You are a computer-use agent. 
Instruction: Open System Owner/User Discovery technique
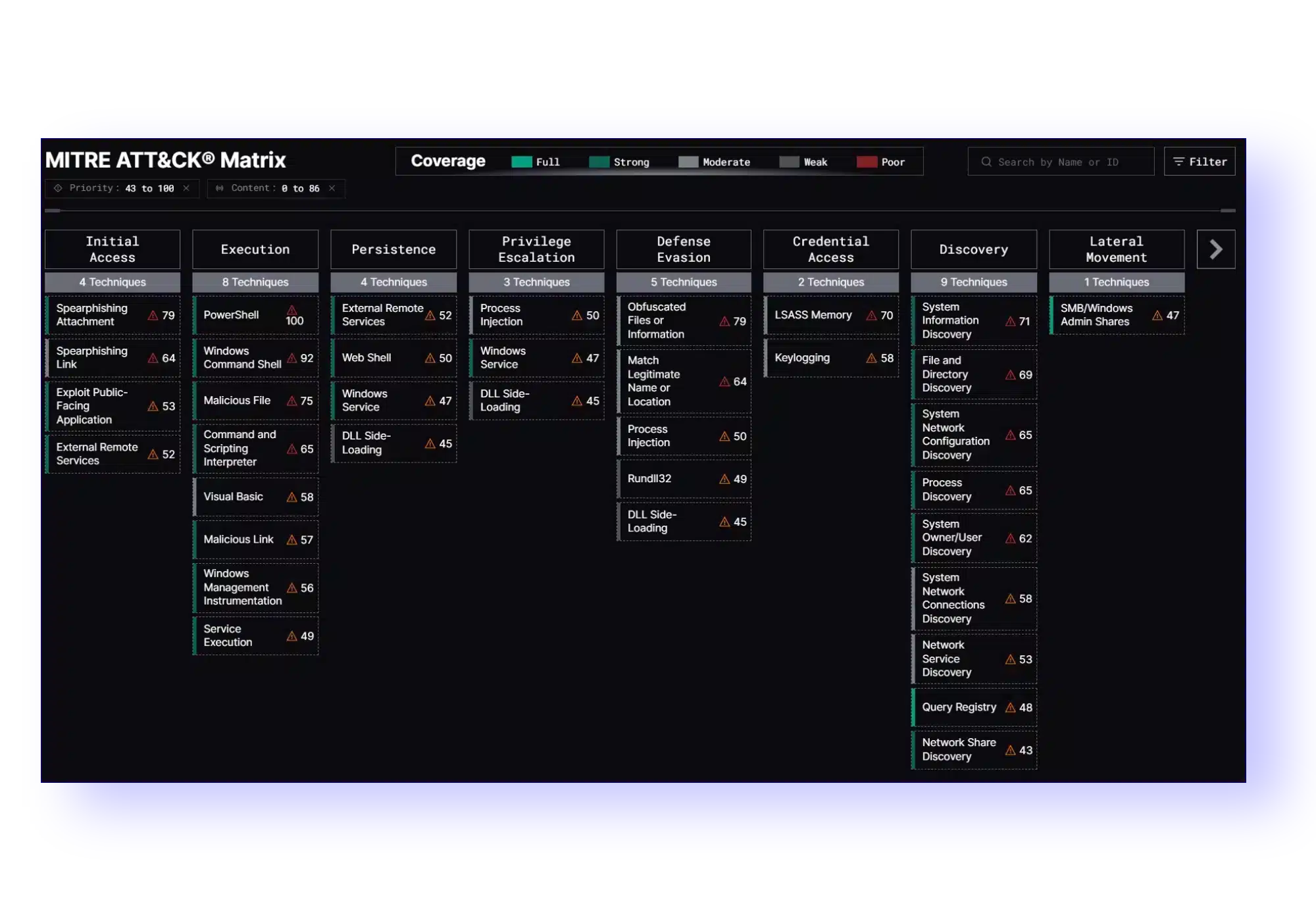(x=974, y=538)
